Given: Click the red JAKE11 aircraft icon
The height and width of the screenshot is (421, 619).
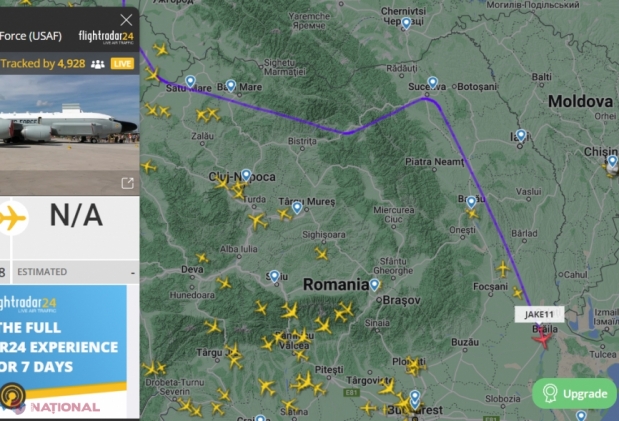Looking at the screenshot, I should [542, 338].
